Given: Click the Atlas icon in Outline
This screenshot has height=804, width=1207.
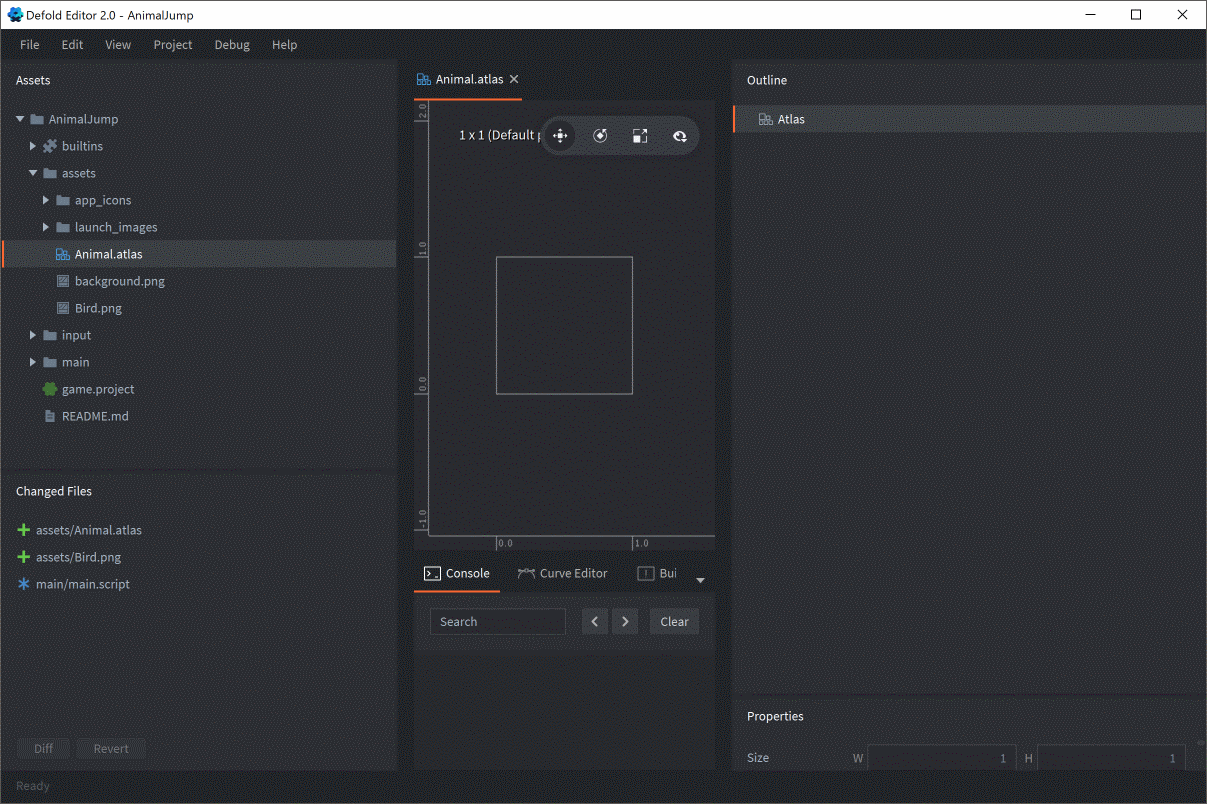Looking at the screenshot, I should pos(765,119).
